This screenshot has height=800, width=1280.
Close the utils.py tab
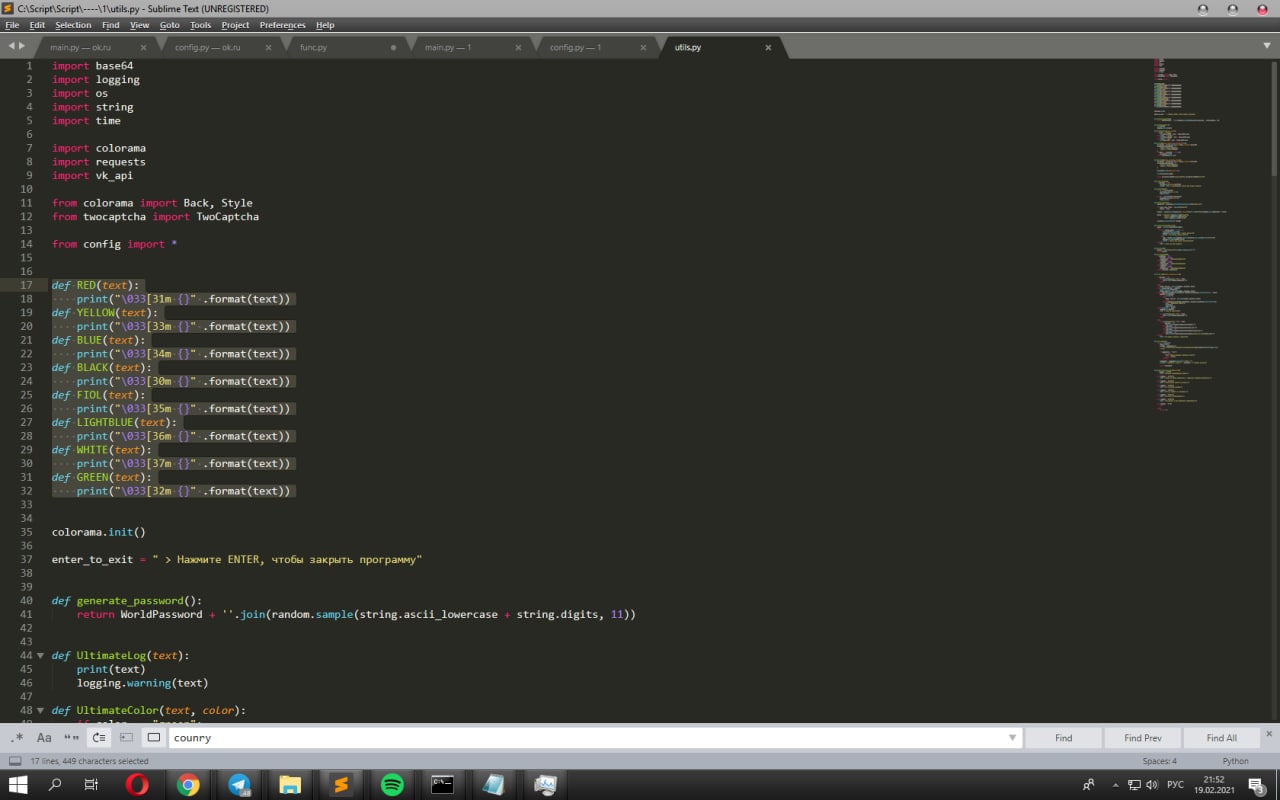coord(768,47)
